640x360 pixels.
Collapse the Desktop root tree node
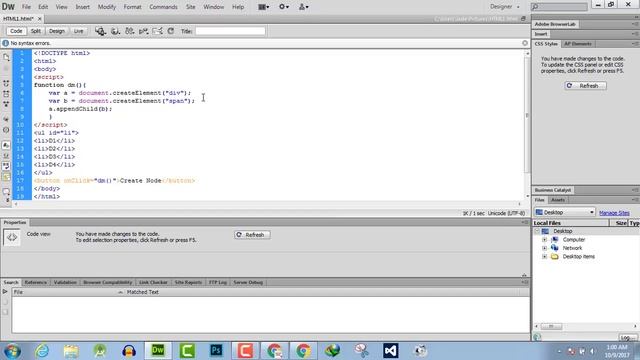pos(537,231)
